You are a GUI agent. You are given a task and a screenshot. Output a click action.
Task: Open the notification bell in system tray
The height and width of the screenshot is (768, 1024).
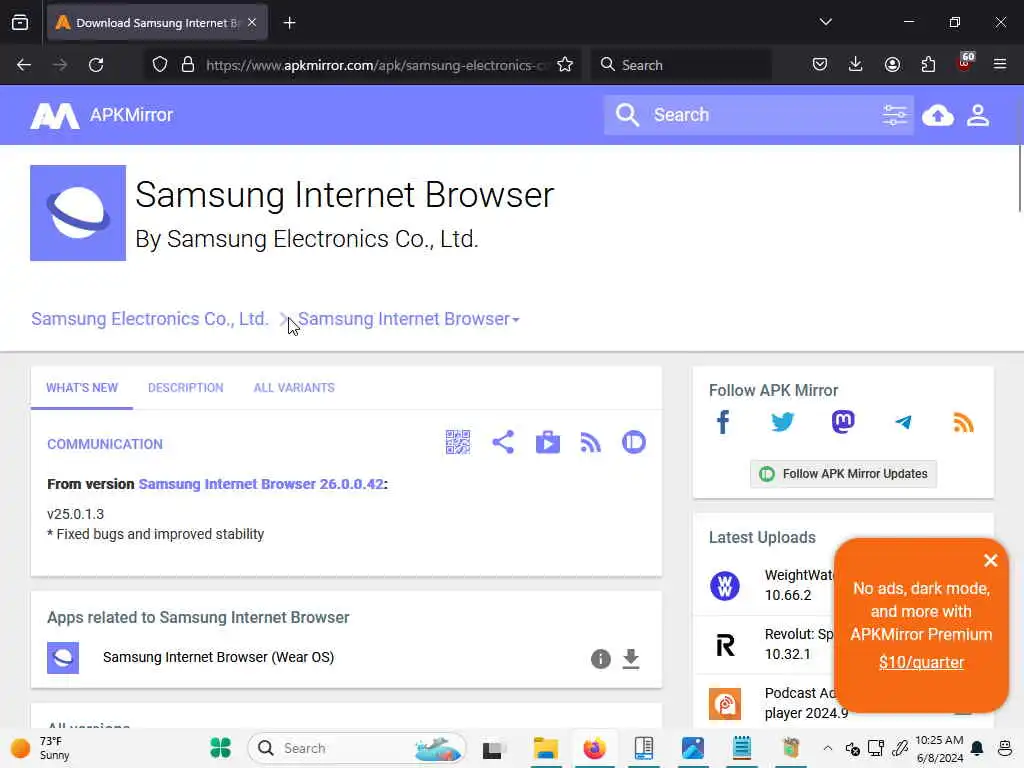(x=977, y=748)
